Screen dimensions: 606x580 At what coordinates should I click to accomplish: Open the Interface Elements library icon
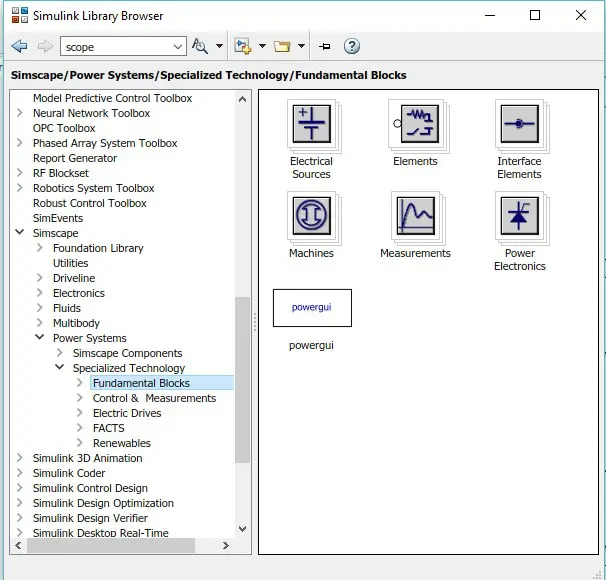pos(519,126)
